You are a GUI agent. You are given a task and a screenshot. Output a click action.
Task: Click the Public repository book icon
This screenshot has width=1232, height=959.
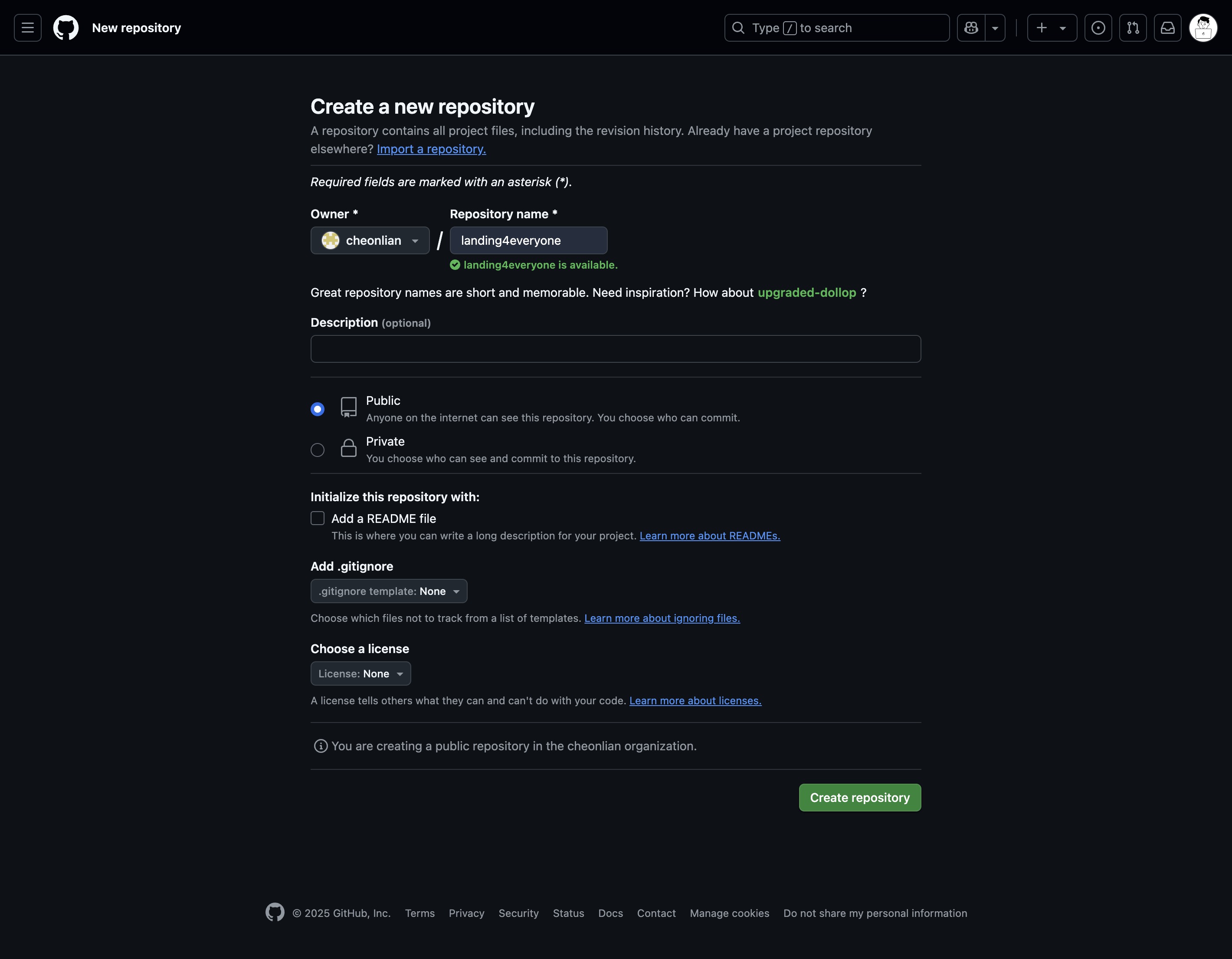(349, 407)
